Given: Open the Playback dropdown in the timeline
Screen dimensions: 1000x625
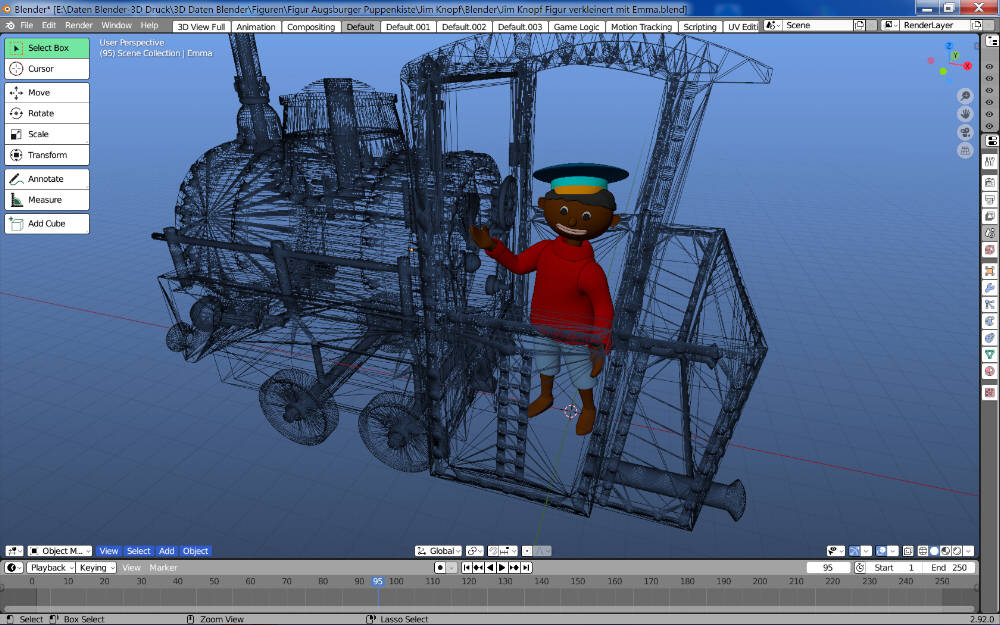Looking at the screenshot, I should coord(48,567).
